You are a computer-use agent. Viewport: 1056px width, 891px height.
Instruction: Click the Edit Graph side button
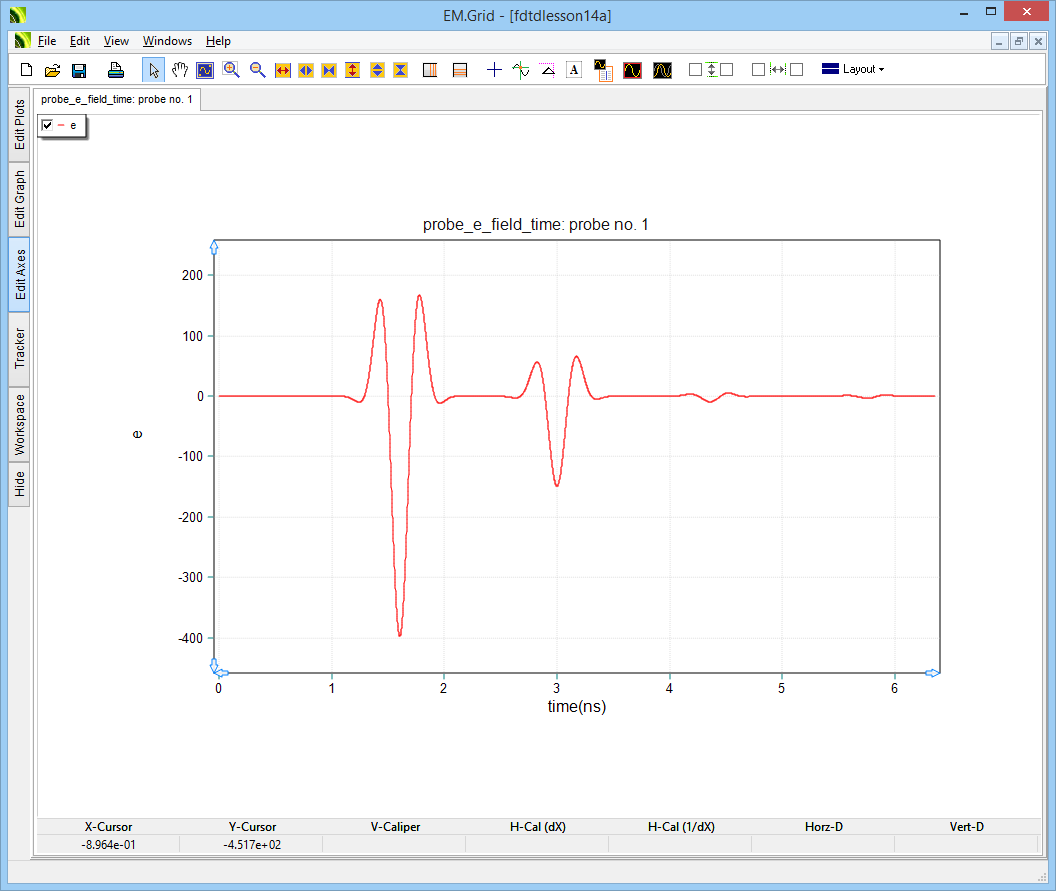coord(20,198)
